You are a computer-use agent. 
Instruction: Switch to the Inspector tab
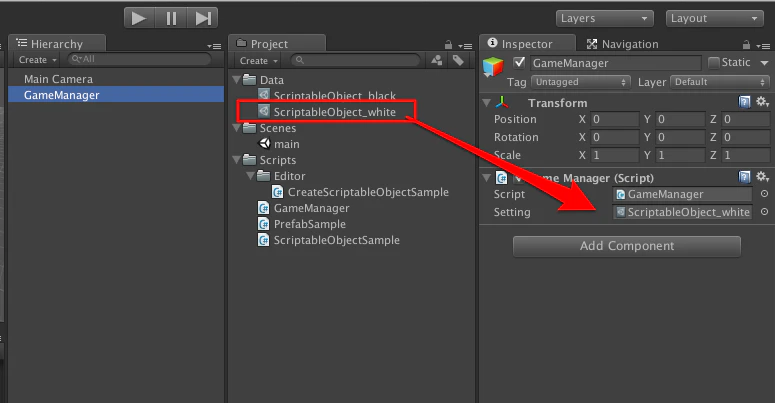click(x=527, y=44)
